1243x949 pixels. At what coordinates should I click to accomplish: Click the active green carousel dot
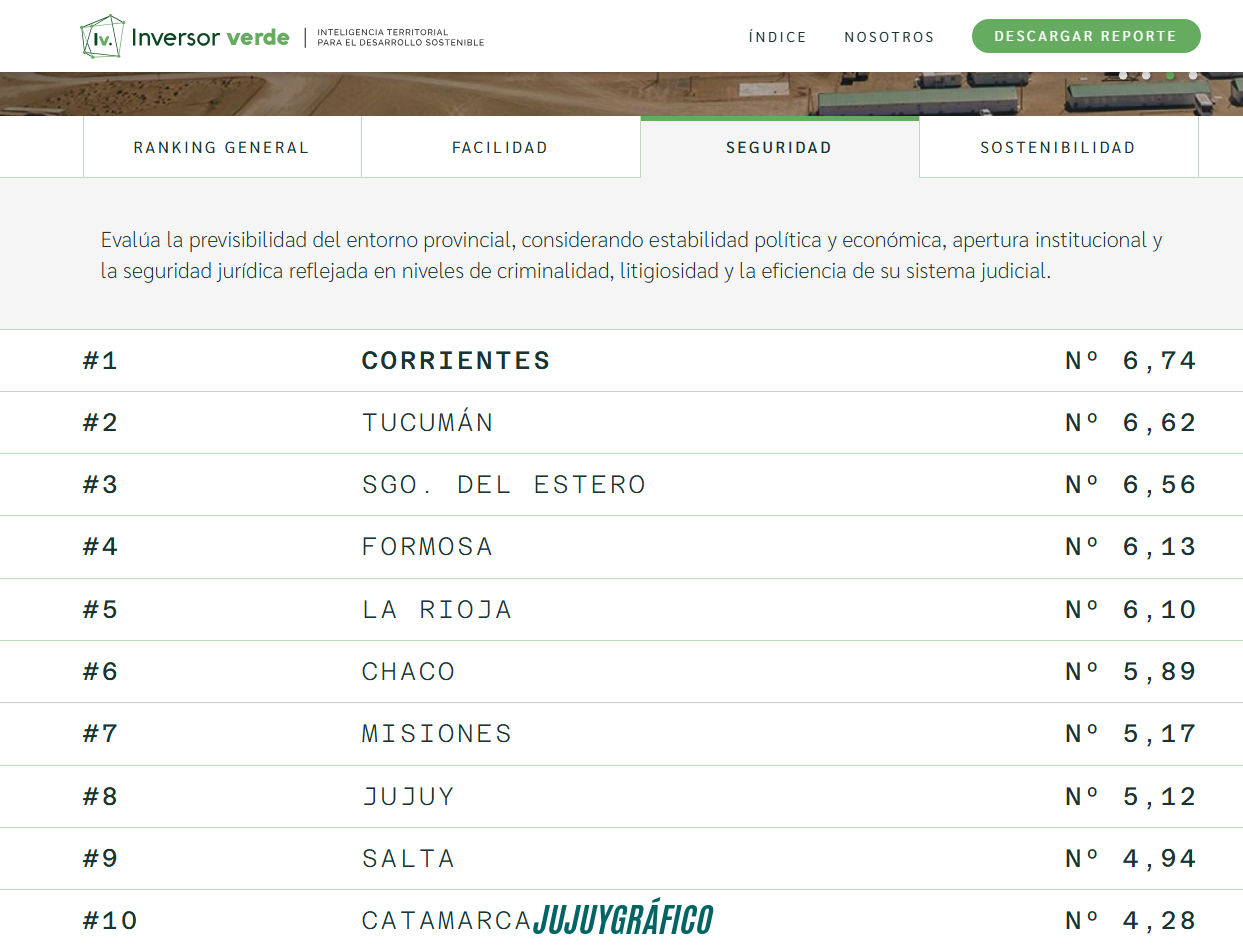coord(1170,75)
